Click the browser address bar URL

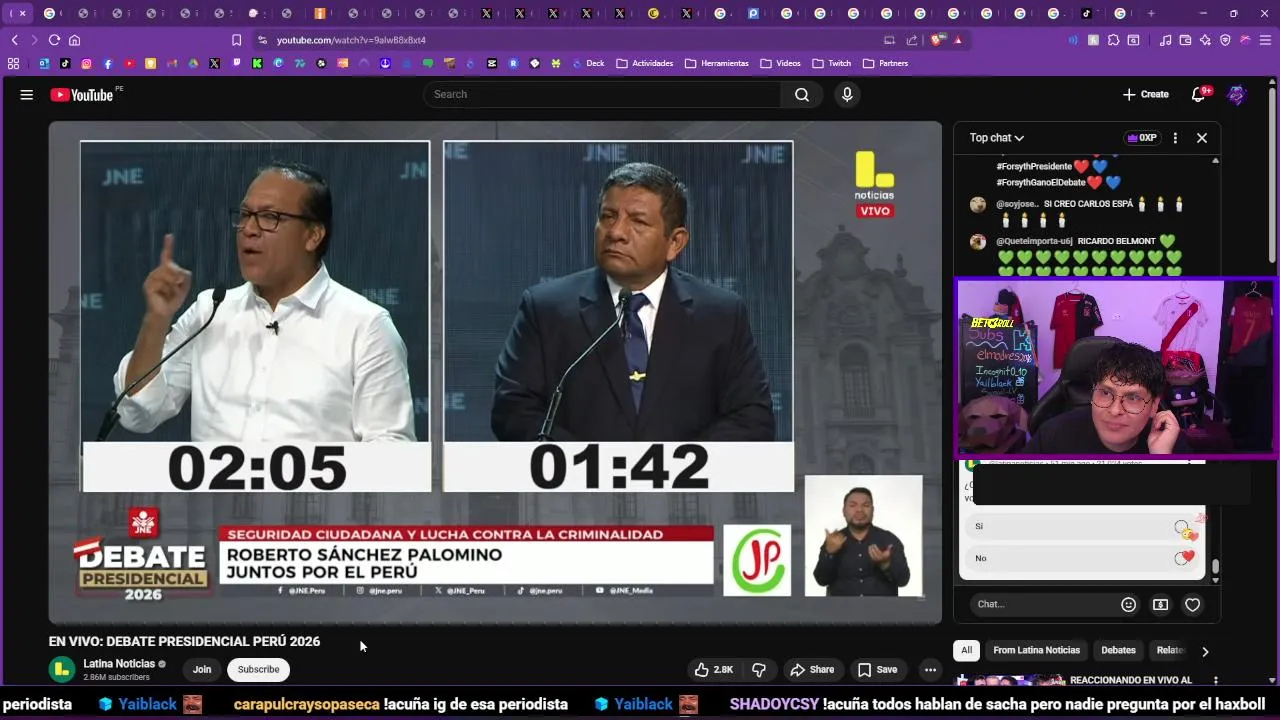(x=351, y=40)
